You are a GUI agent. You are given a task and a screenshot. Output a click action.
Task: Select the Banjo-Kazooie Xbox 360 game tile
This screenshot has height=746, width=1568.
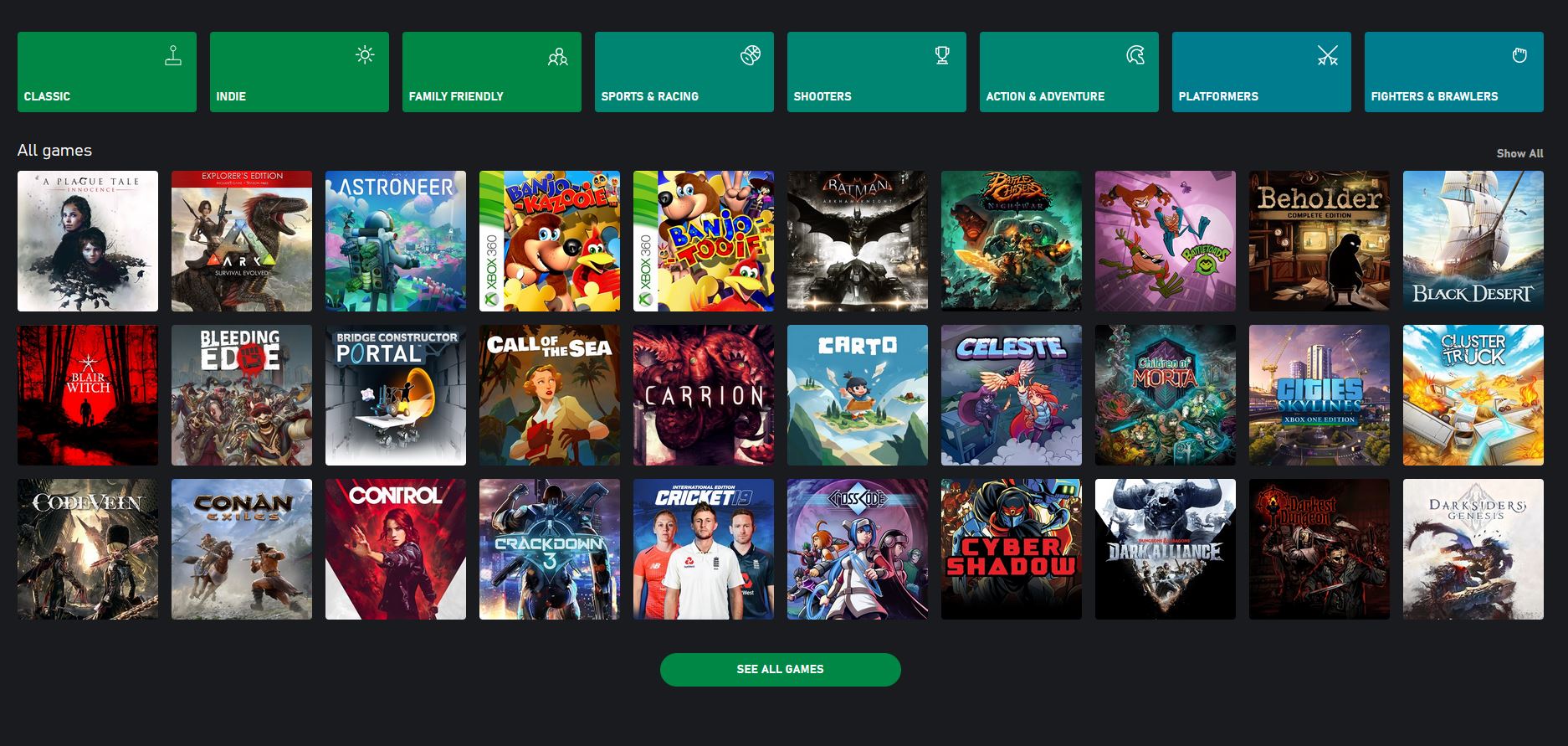pyautogui.click(x=550, y=241)
